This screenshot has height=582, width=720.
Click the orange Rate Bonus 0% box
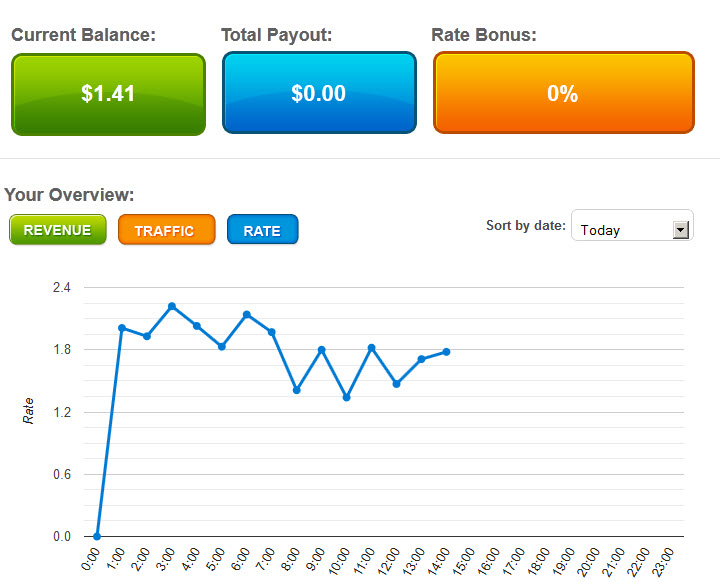pos(563,94)
